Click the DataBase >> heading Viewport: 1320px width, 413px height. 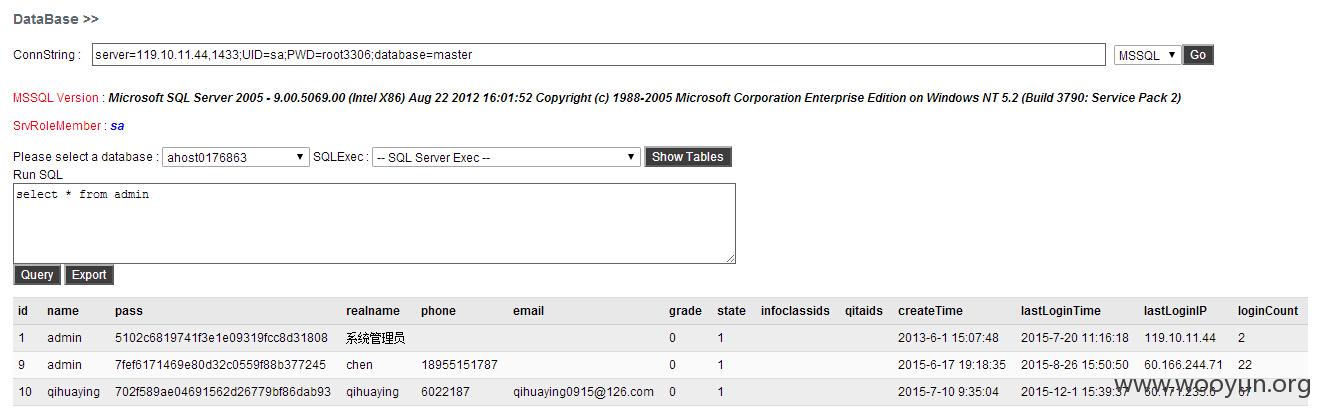click(x=56, y=19)
